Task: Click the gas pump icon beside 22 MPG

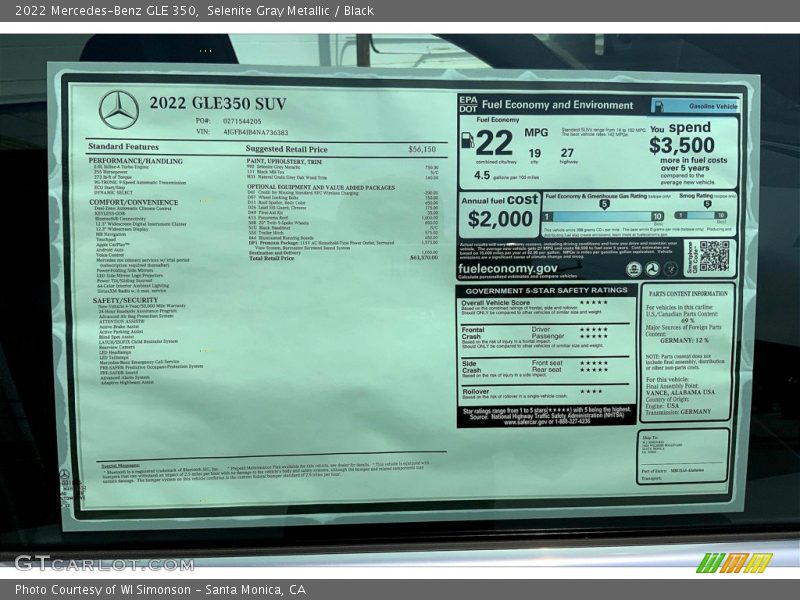Action: tap(467, 140)
